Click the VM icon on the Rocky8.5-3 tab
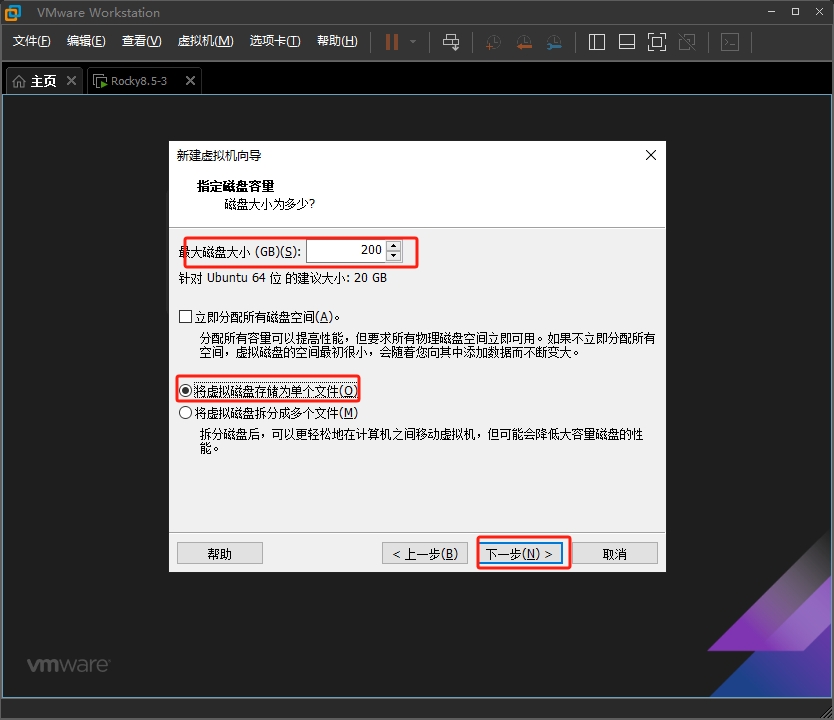The width and height of the screenshot is (834, 720). [x=100, y=81]
